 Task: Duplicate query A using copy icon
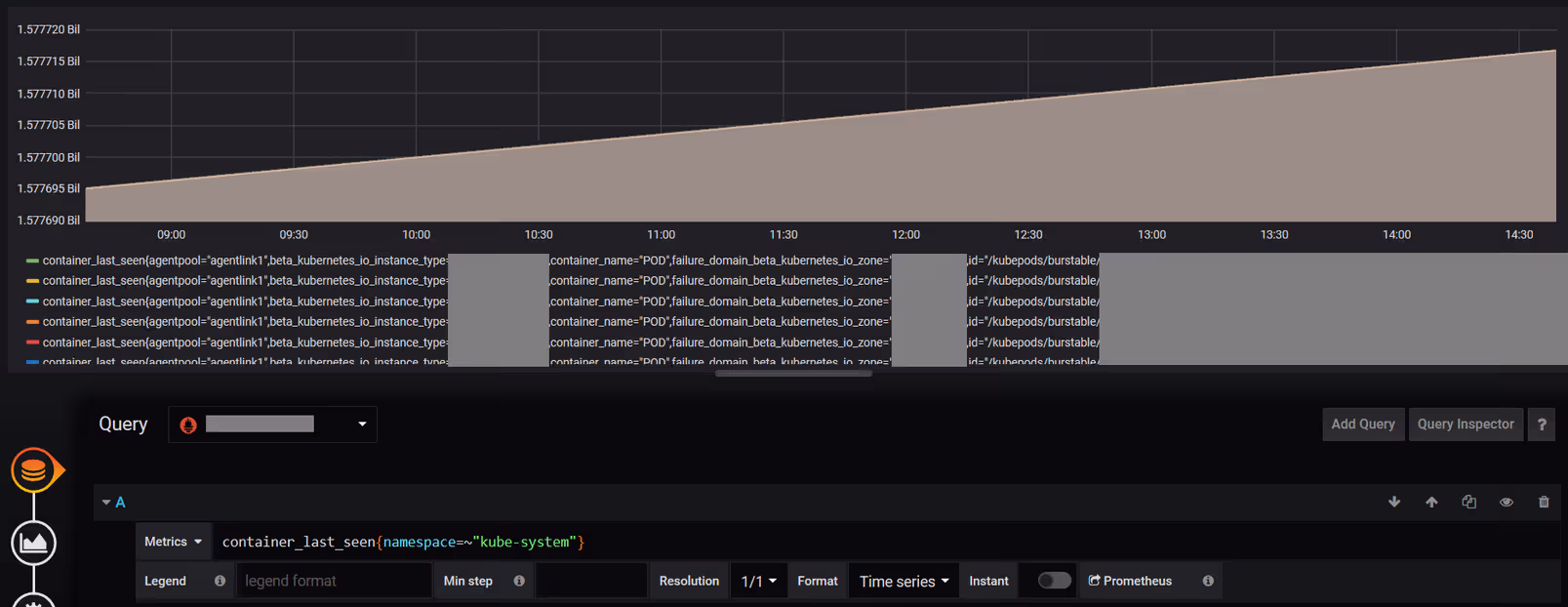pos(1468,502)
